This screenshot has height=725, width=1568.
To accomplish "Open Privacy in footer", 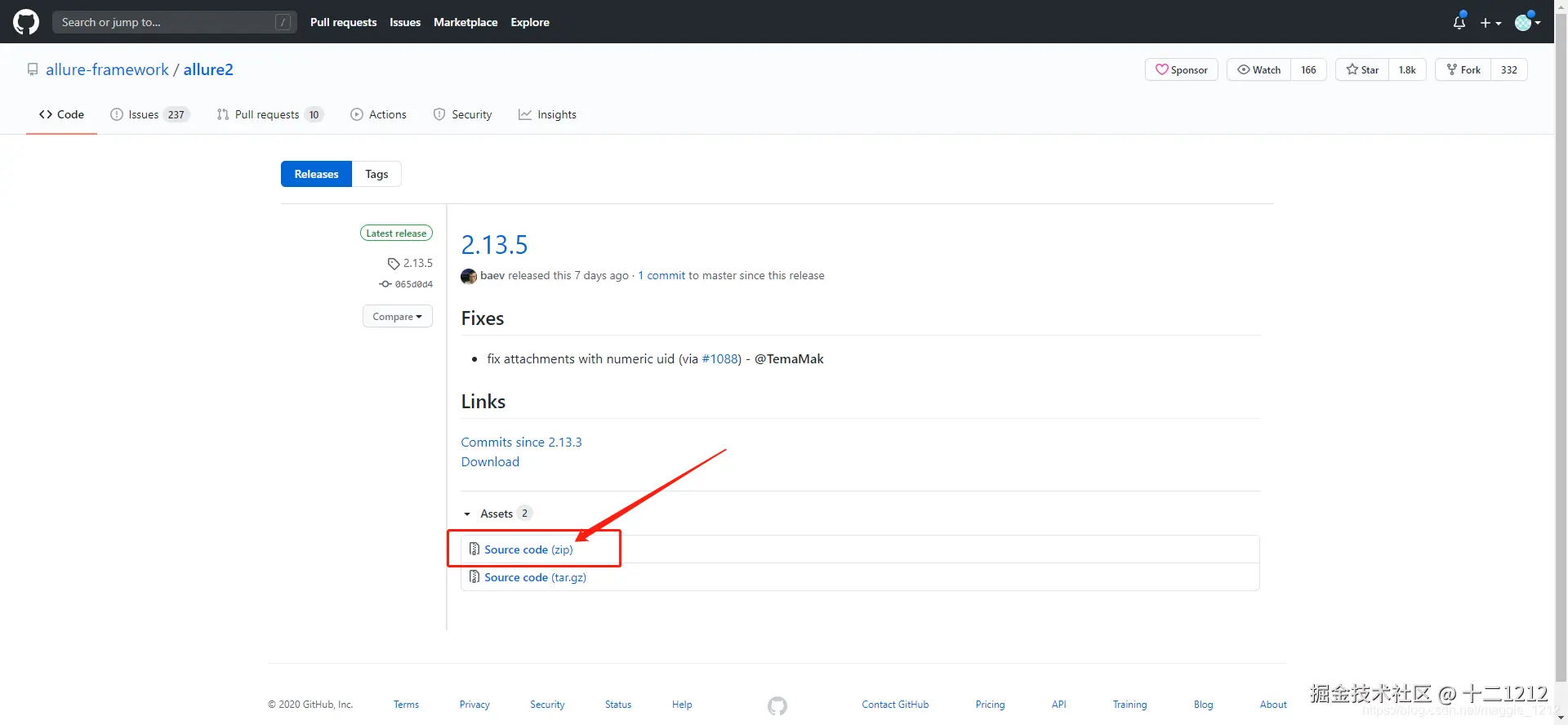I will [x=474, y=705].
